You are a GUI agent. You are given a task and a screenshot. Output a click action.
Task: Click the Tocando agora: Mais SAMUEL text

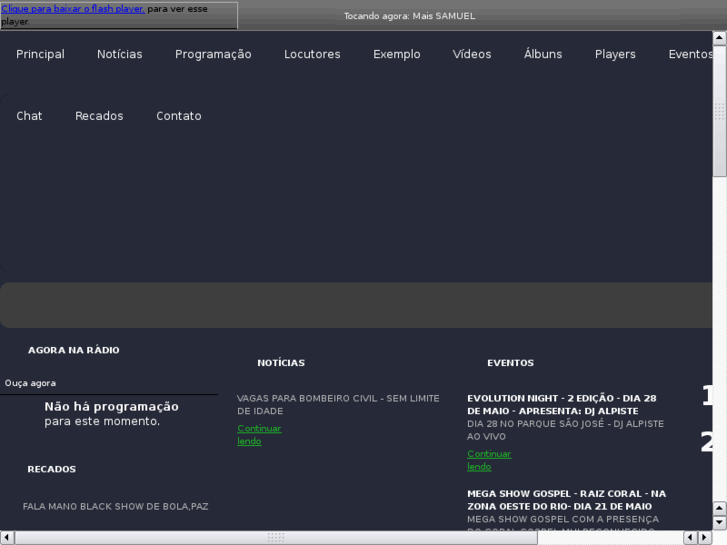click(x=409, y=16)
